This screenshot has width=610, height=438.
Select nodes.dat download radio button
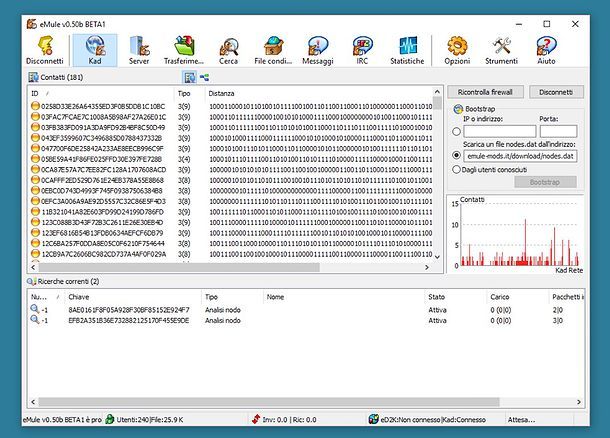point(457,155)
